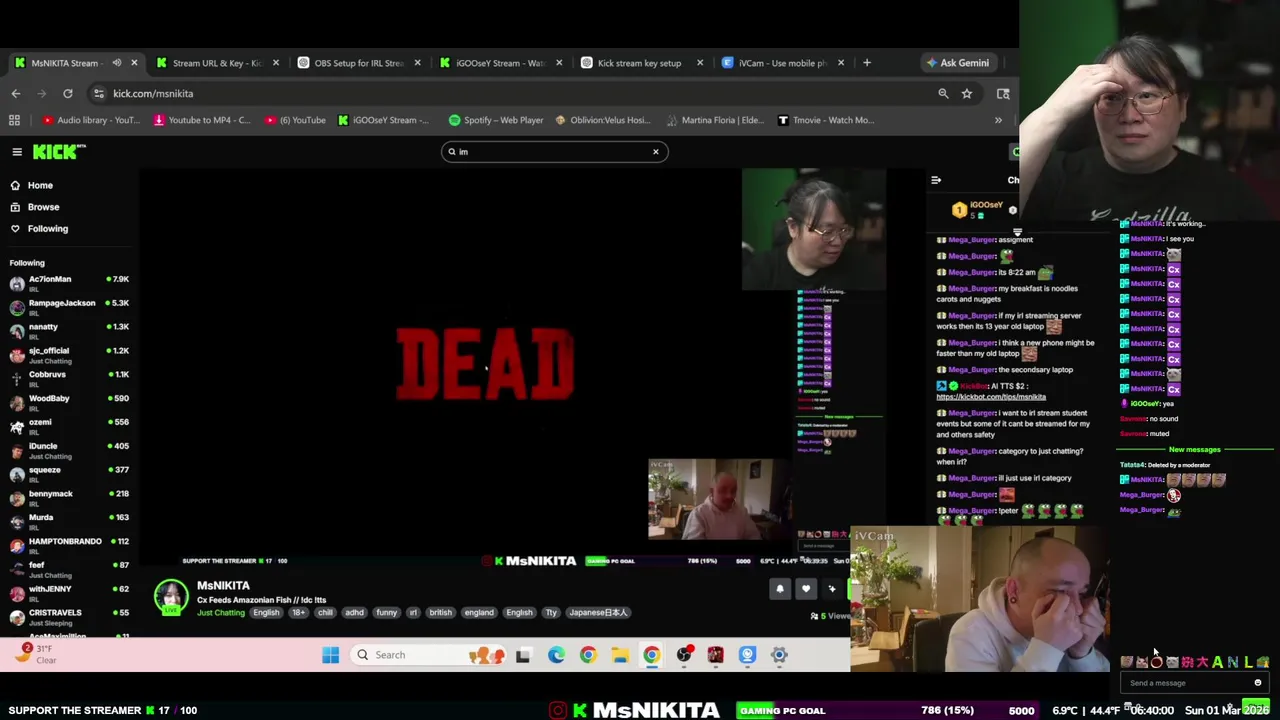Bookmark this page with the star icon
The image size is (1280, 720).
pos(967,93)
